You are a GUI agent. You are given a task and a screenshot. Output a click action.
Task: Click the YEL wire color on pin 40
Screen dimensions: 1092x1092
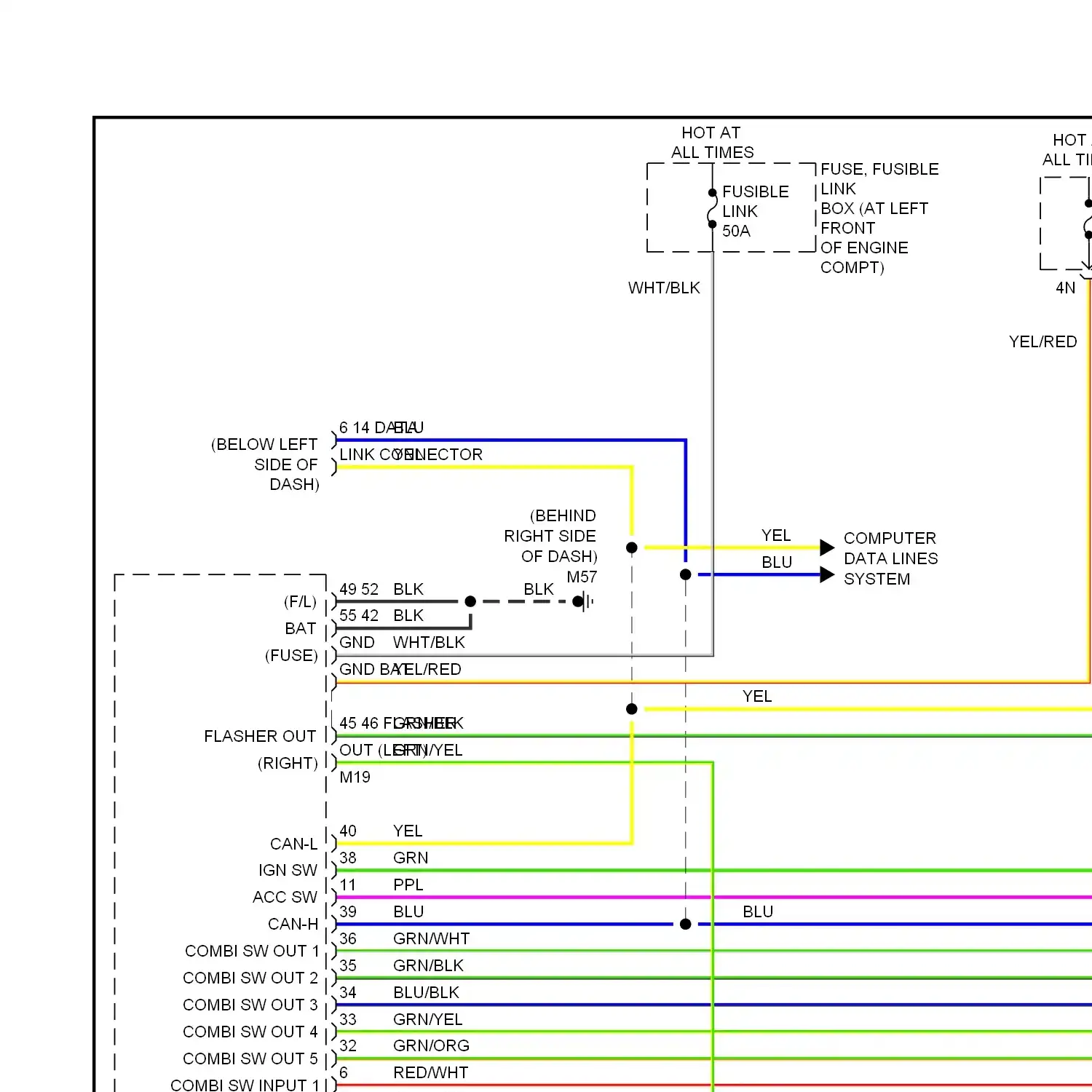[x=408, y=831]
